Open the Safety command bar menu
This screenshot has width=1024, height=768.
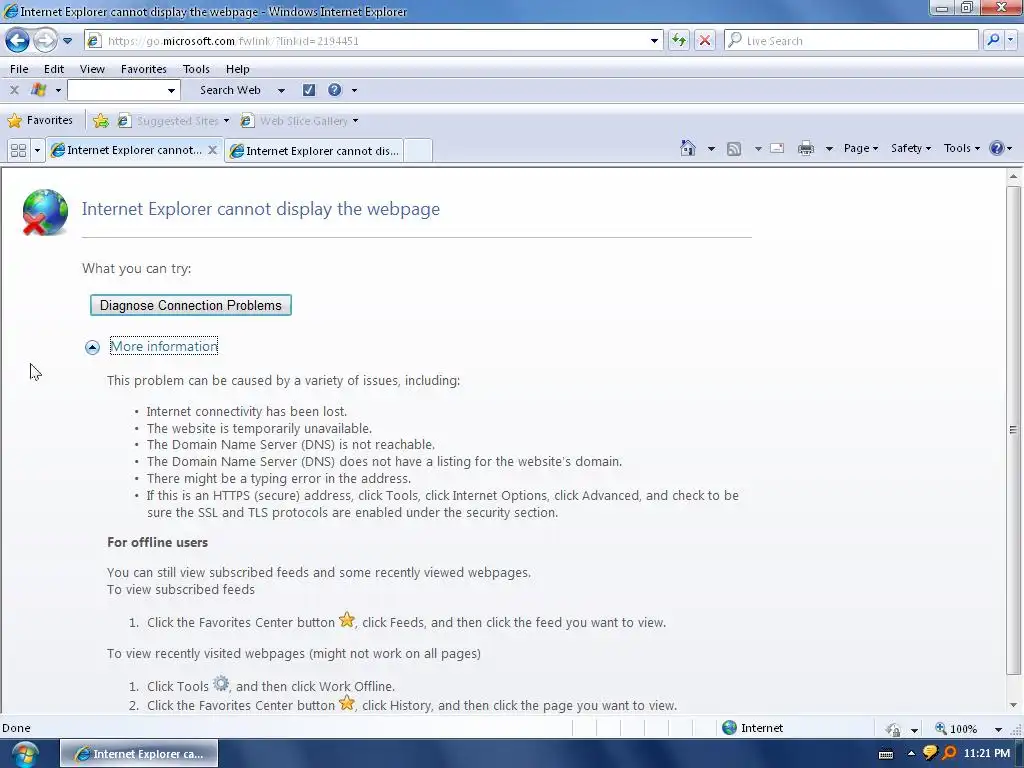910,148
